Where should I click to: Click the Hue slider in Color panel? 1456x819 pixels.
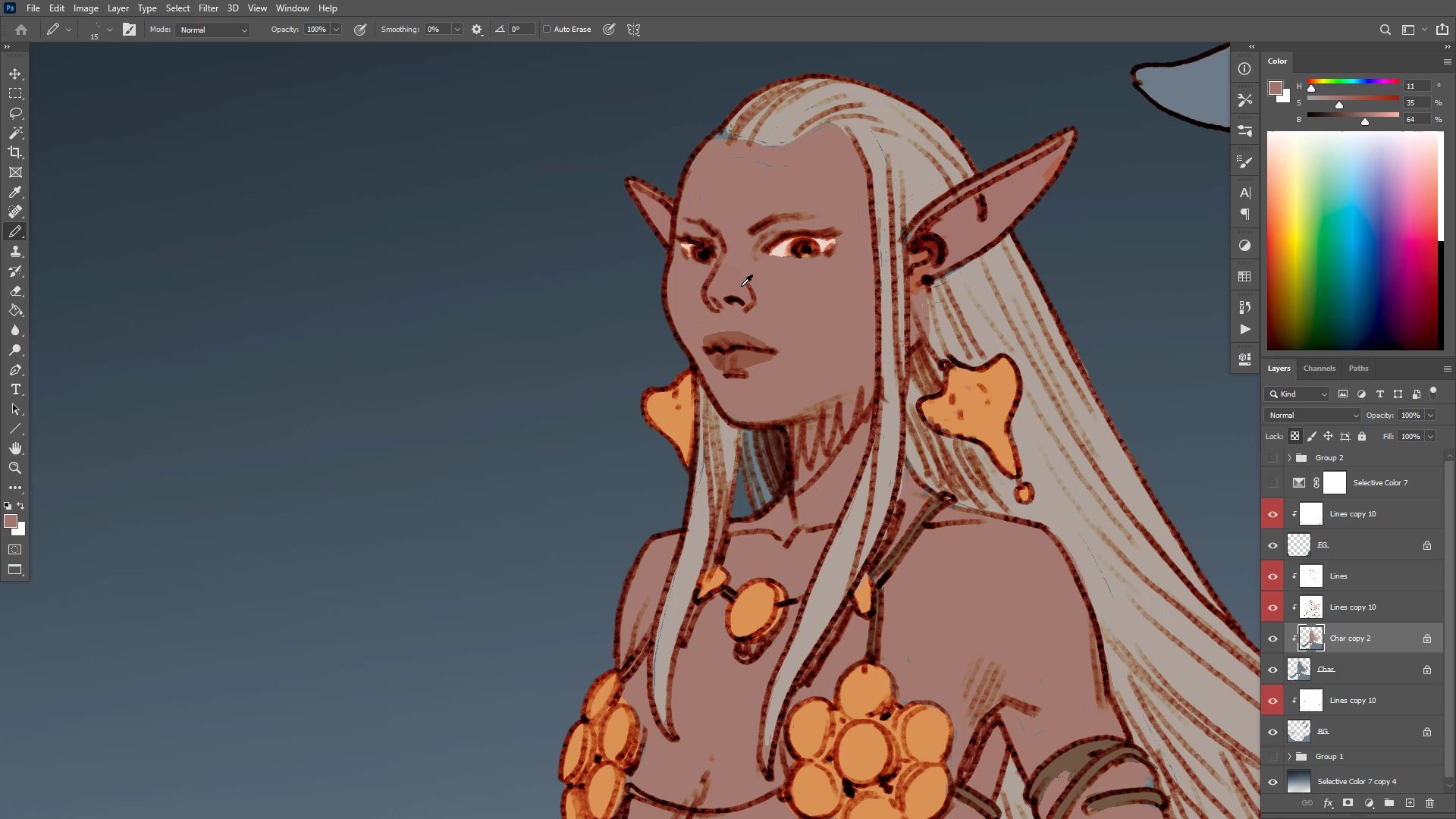(1353, 82)
